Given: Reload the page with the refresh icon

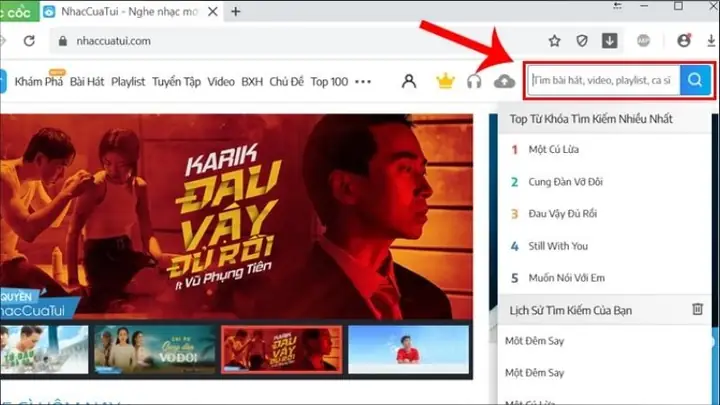Looking at the screenshot, I should pyautogui.click(x=29, y=41).
